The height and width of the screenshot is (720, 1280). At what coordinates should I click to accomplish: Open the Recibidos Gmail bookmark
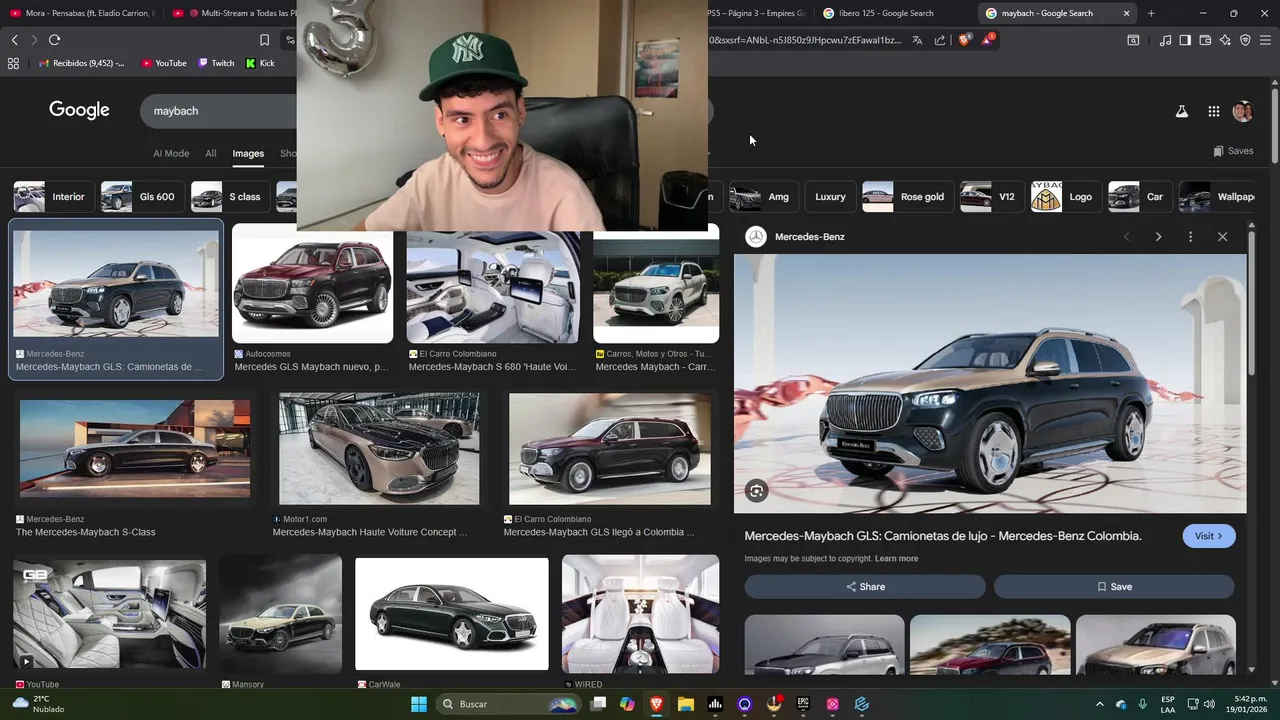pos(82,63)
